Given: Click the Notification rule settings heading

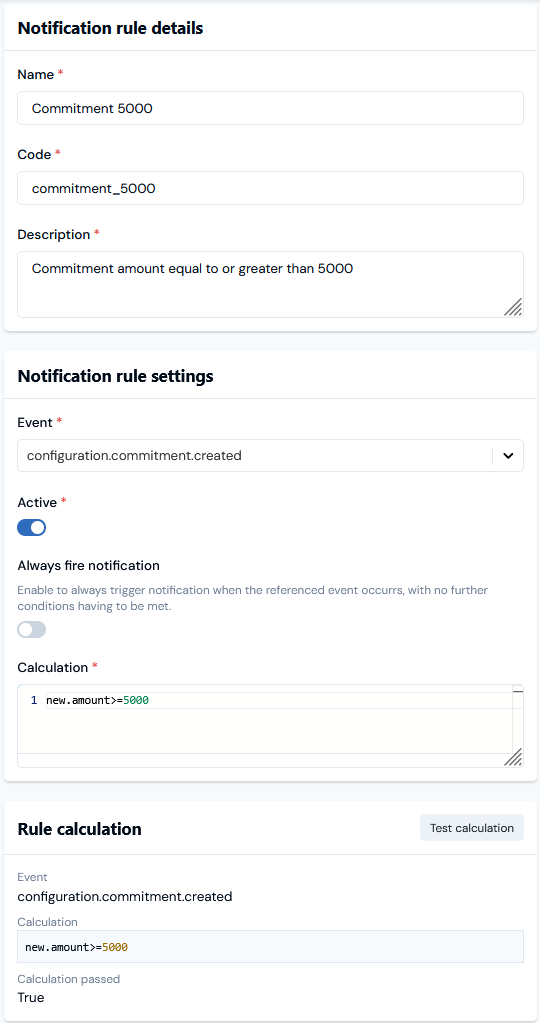Looking at the screenshot, I should click(115, 376).
